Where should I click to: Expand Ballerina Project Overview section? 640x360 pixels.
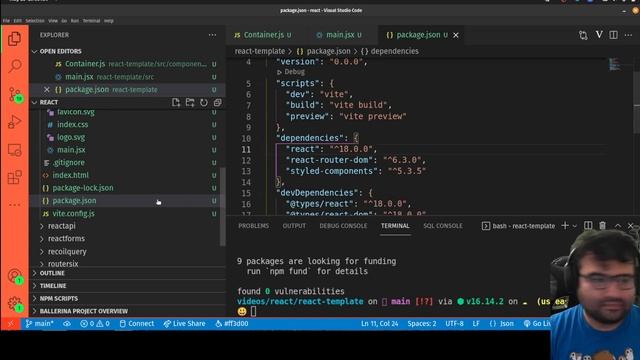[83, 311]
